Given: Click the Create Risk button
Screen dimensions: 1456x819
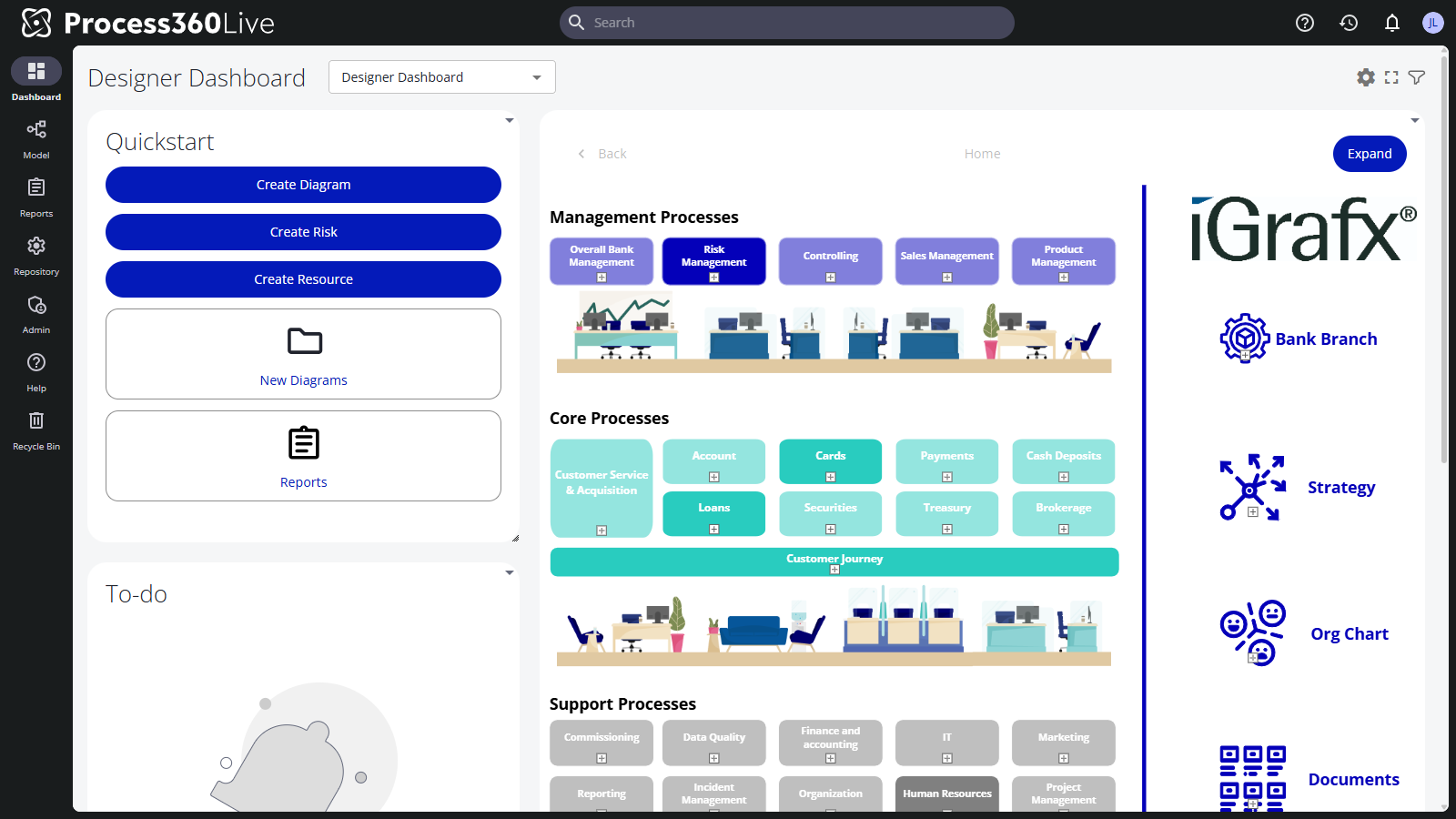Looking at the screenshot, I should pyautogui.click(x=303, y=232).
